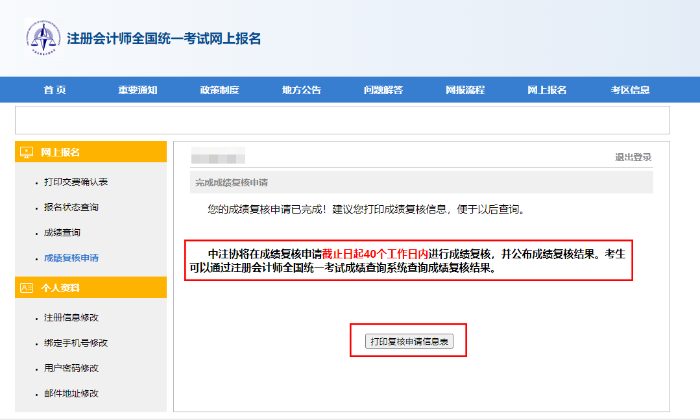This screenshot has width=700, height=420.
Task: Click the 退出登录 logout link
Action: (x=633, y=157)
